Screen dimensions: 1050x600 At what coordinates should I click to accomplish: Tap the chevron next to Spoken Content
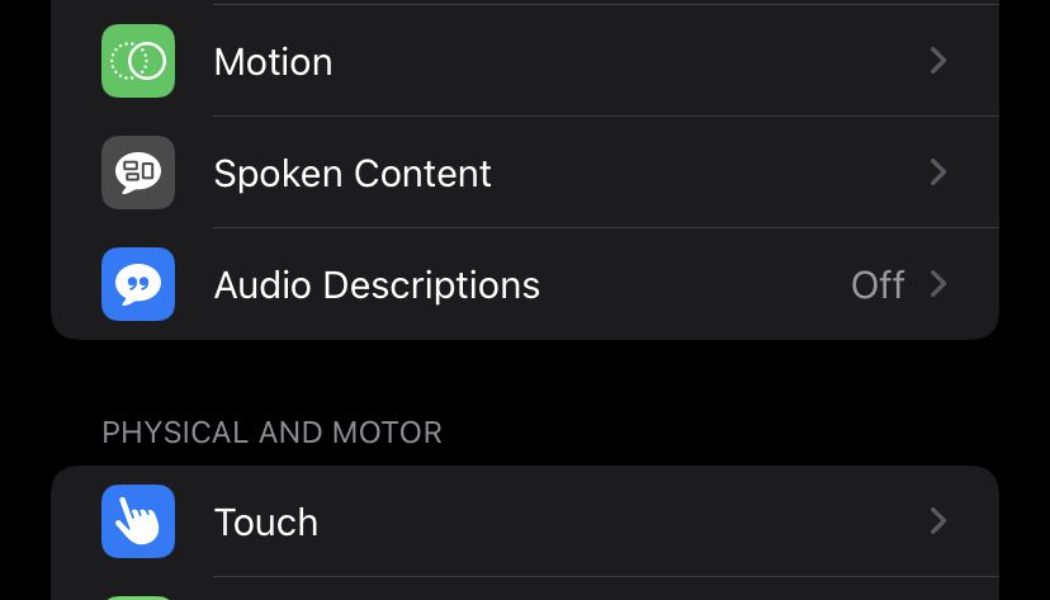tap(938, 172)
